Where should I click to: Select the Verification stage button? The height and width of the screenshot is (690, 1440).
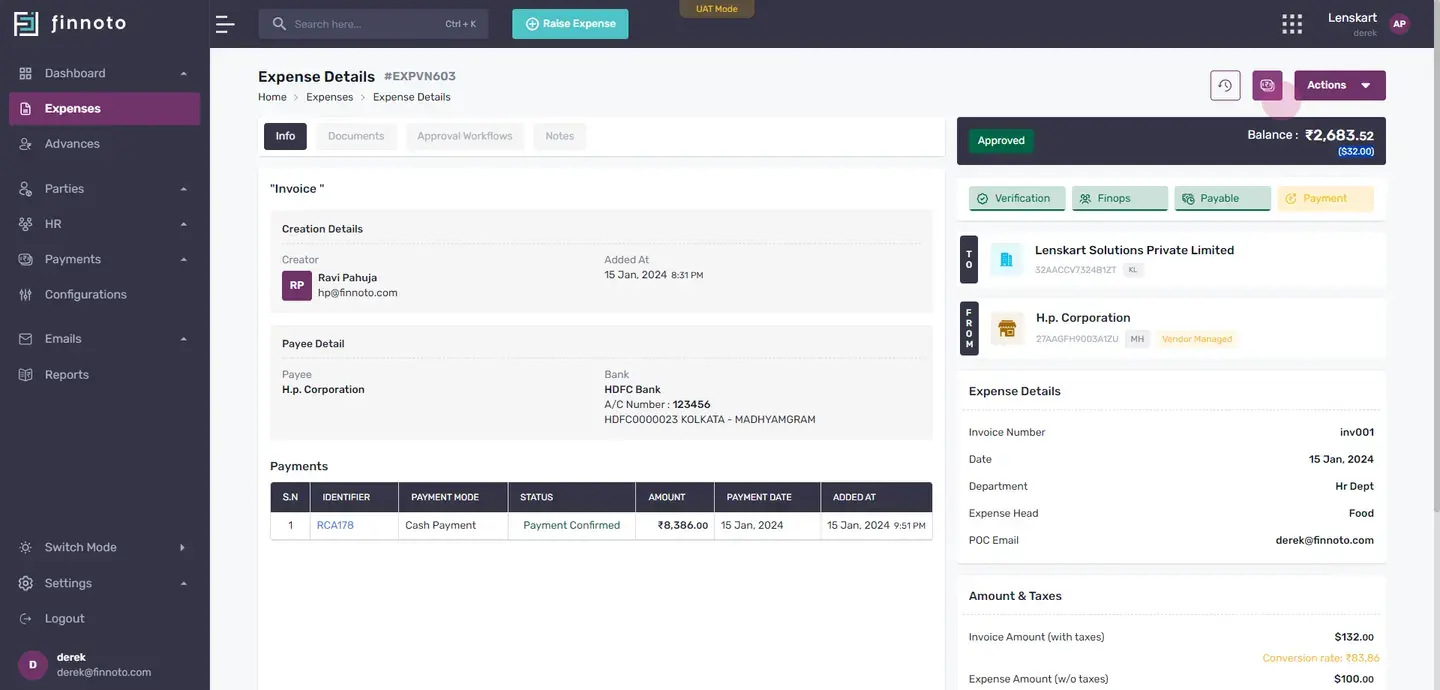(x=1018, y=198)
